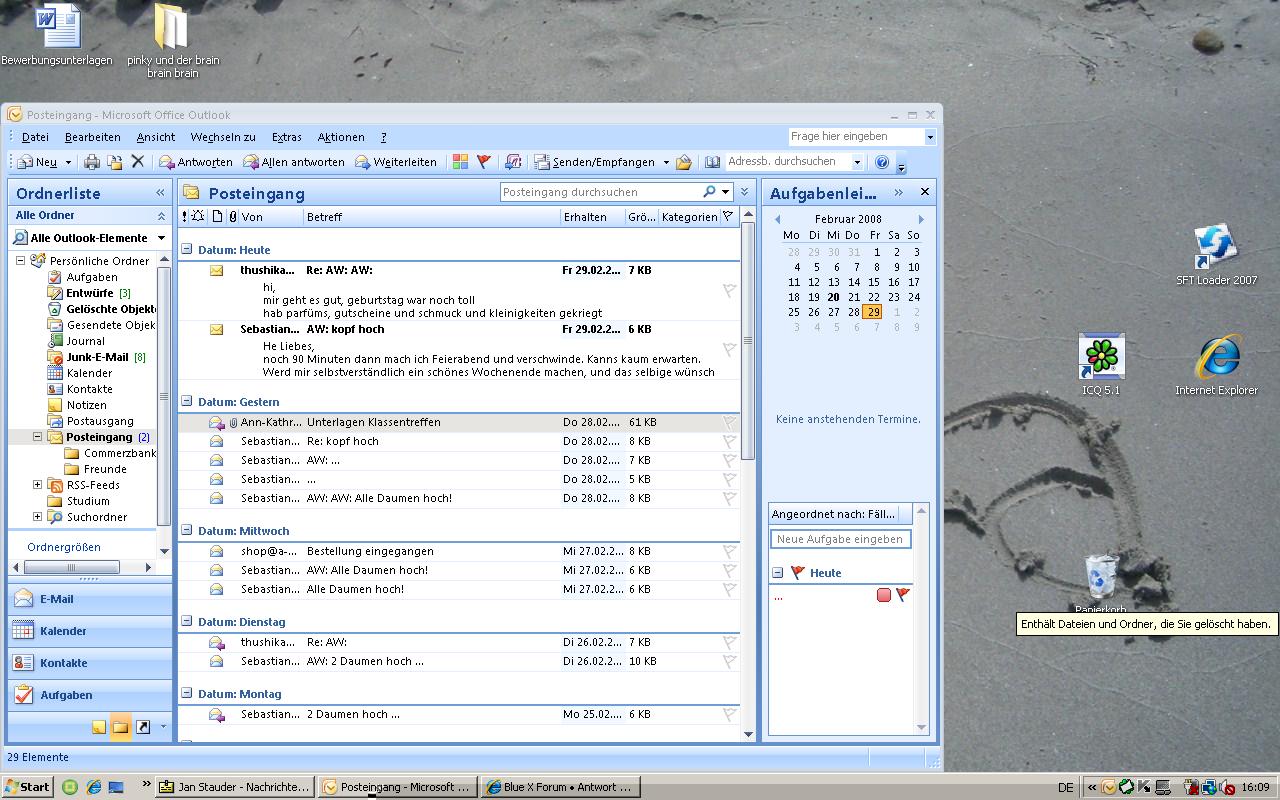
Task: Click the Print icon in the toolbar
Action: [x=92, y=162]
